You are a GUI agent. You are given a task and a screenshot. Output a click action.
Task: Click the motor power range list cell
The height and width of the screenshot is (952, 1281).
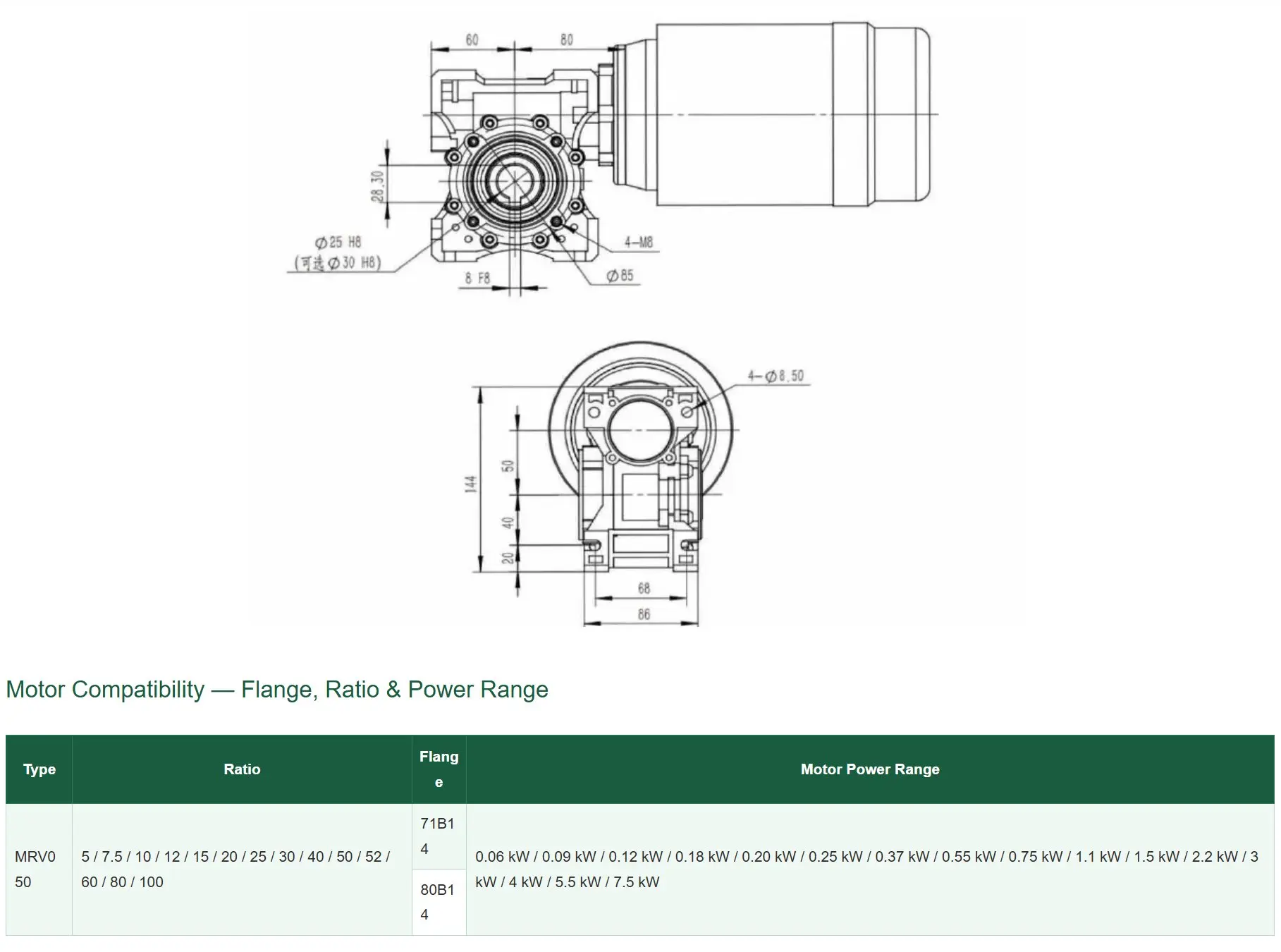tap(870, 869)
